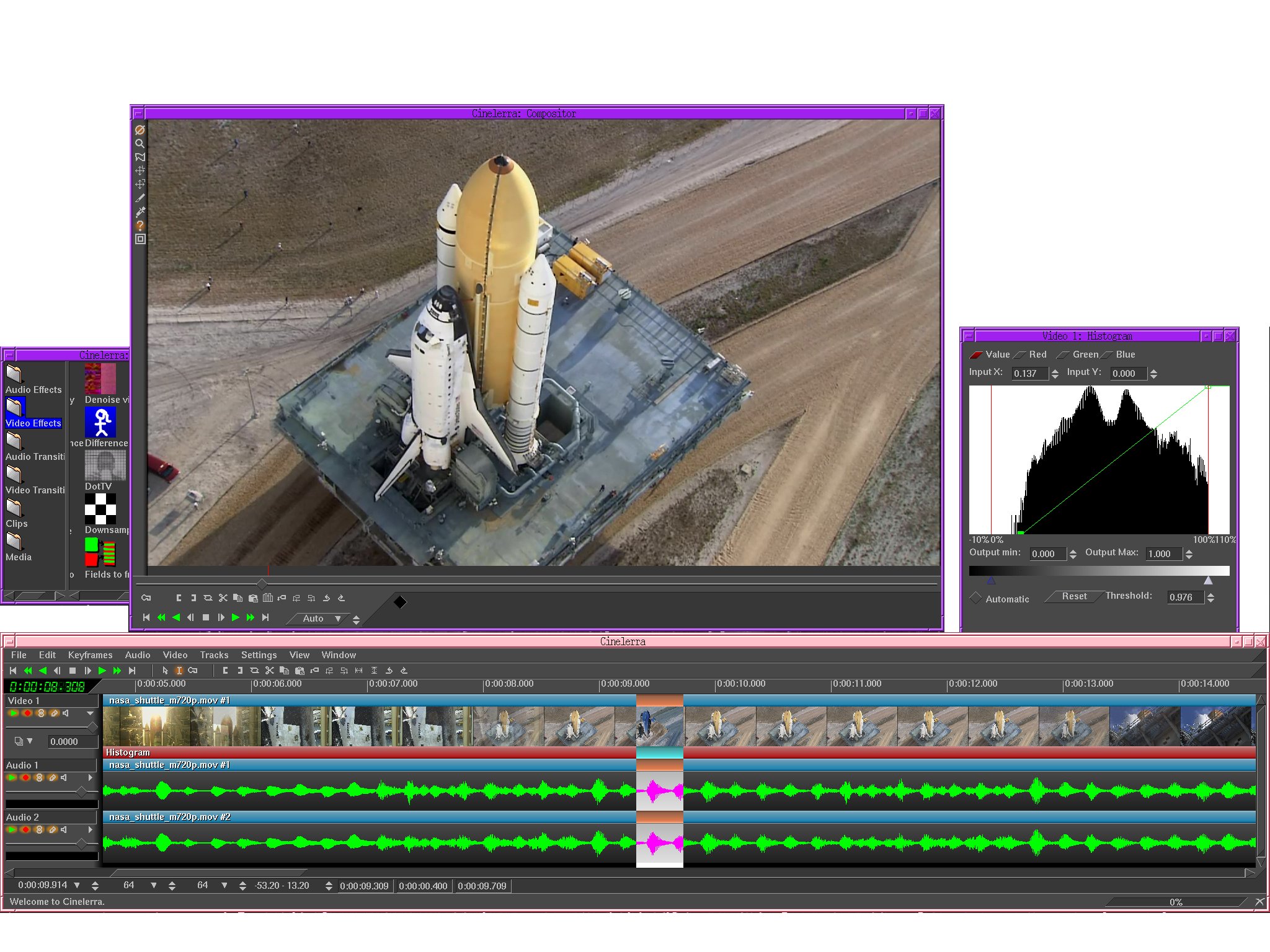Select the Eyedropper tool in Compositor
This screenshot has height=952, width=1270.
pos(140,212)
